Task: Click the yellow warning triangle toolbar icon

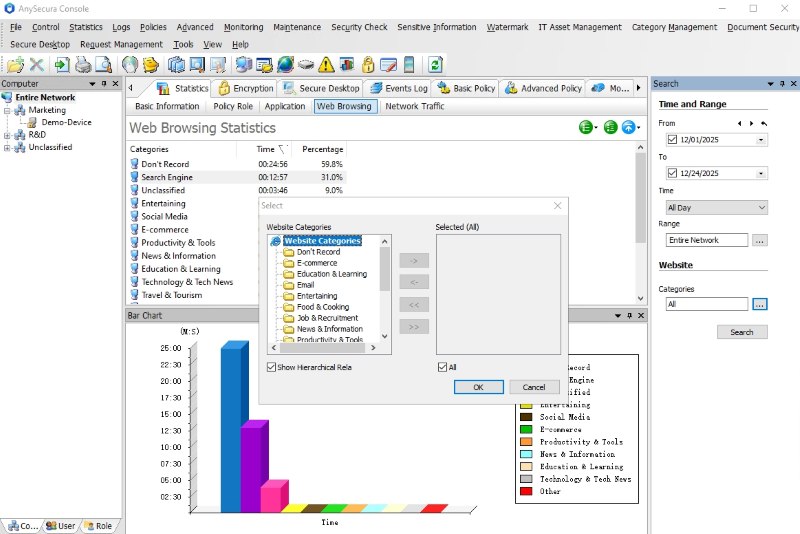Action: [x=326, y=65]
